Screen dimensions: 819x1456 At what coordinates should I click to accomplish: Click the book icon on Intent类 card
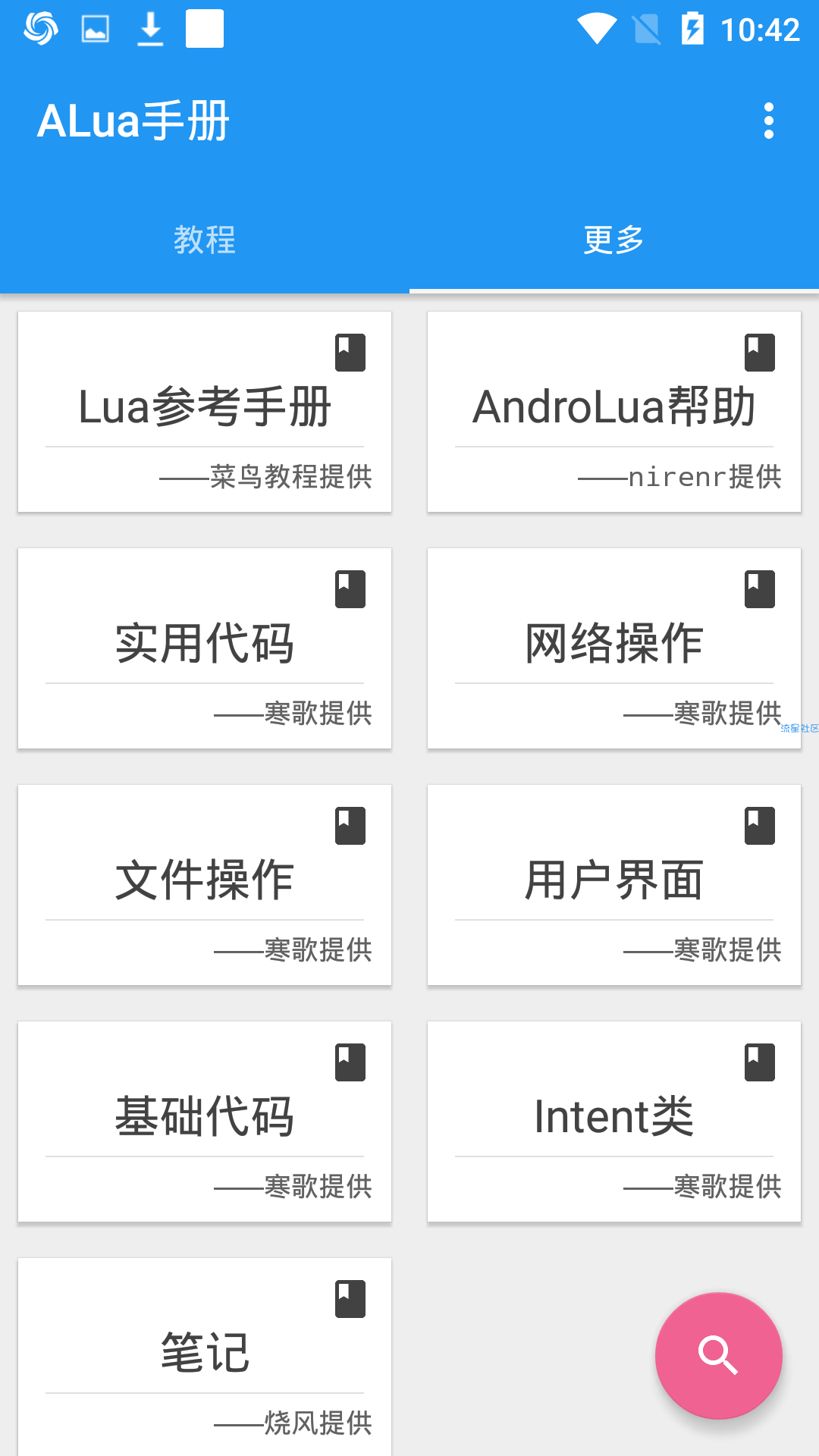tap(760, 1062)
